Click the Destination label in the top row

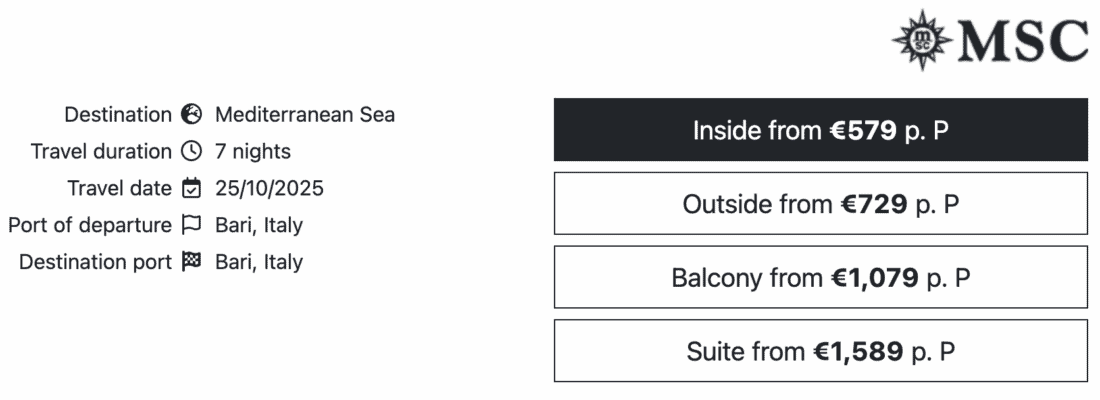[x=118, y=115]
